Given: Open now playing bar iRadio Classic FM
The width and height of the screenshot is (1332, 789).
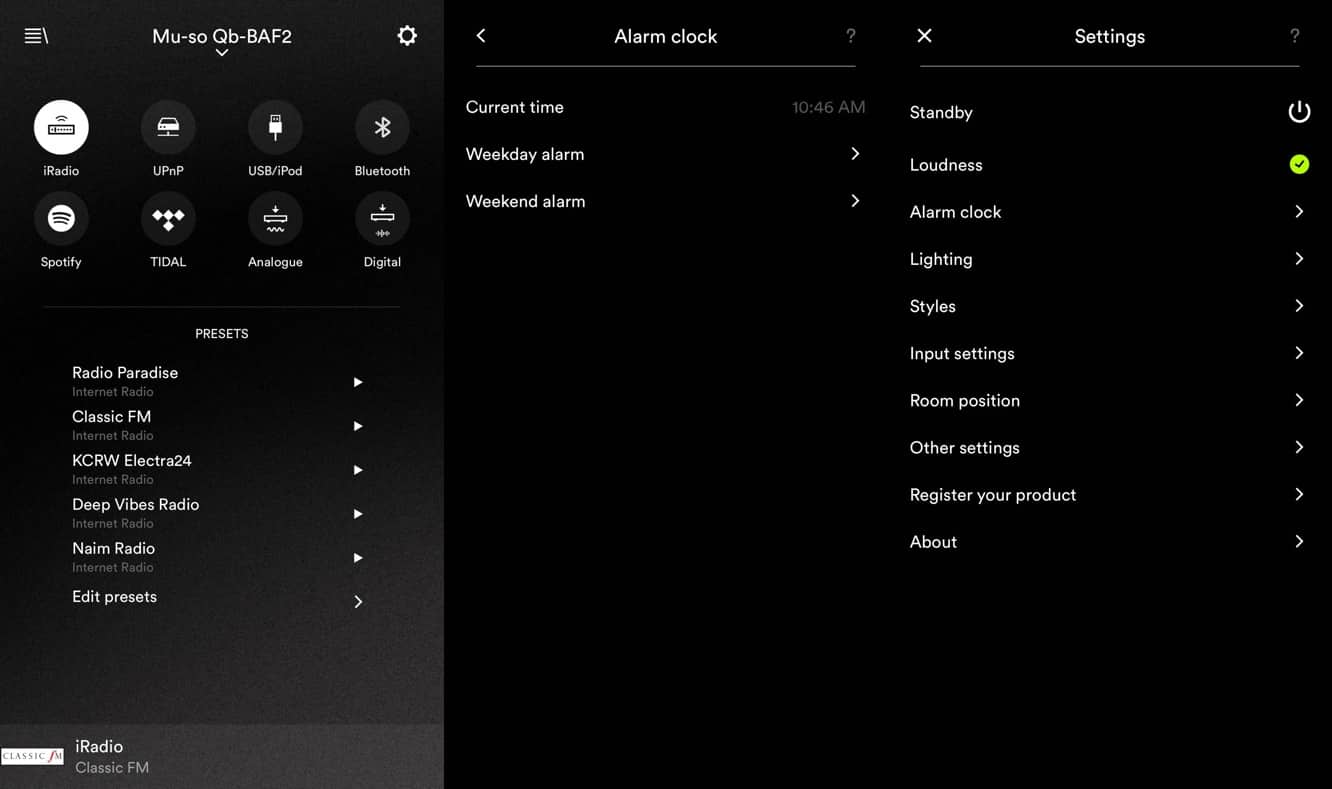Looking at the screenshot, I should click(221, 756).
